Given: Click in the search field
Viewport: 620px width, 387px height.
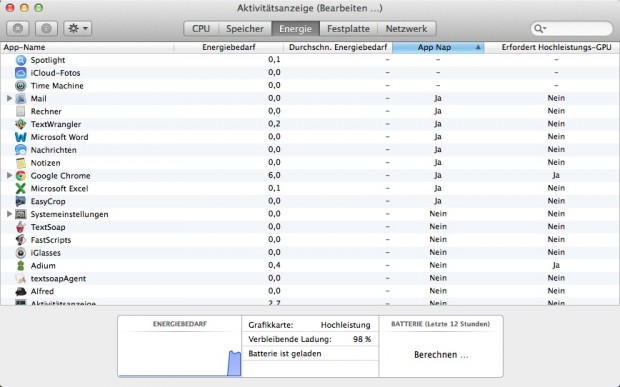Looking at the screenshot, I should pos(572,28).
